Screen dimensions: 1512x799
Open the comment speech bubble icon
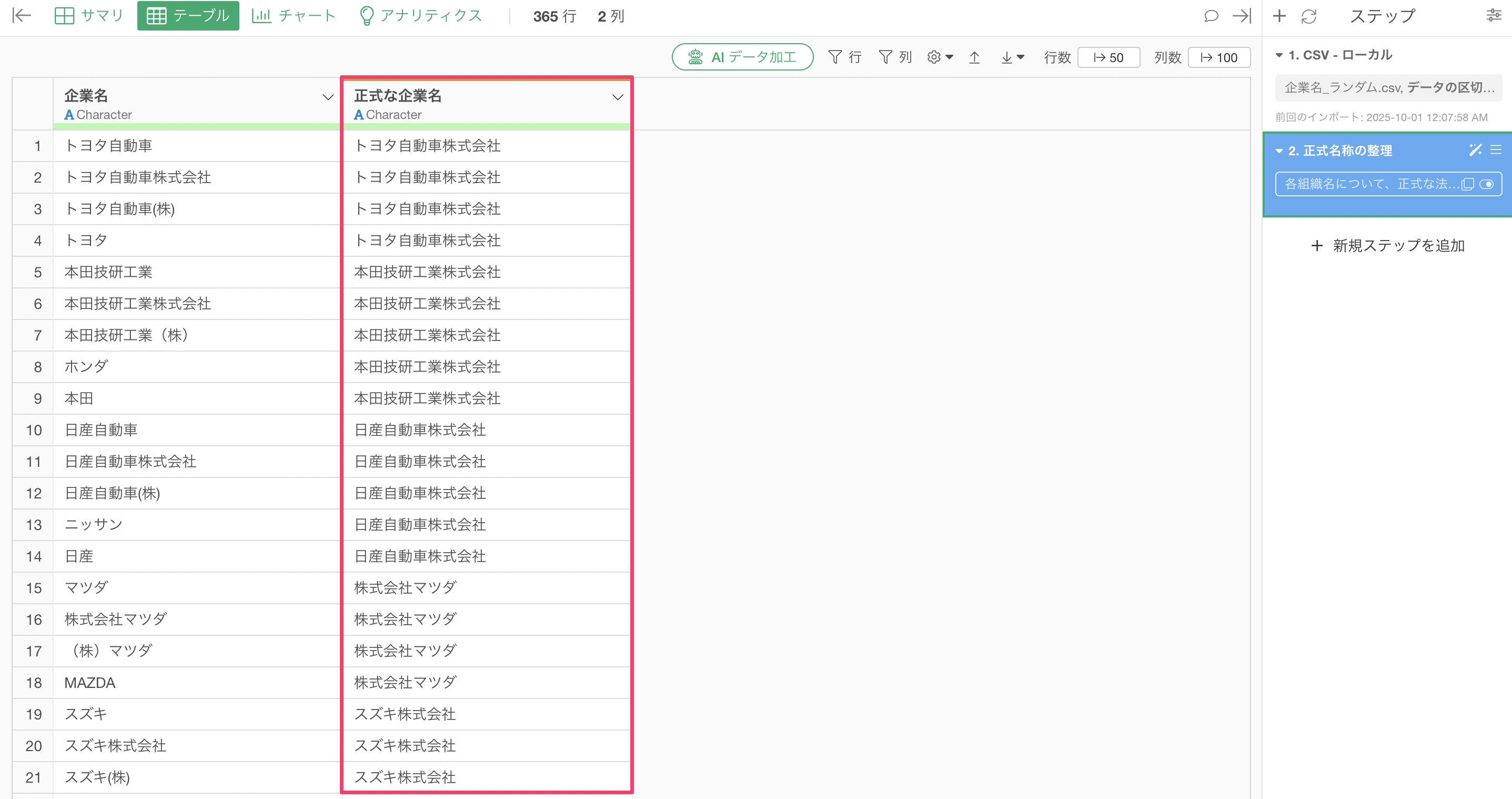[x=1211, y=16]
